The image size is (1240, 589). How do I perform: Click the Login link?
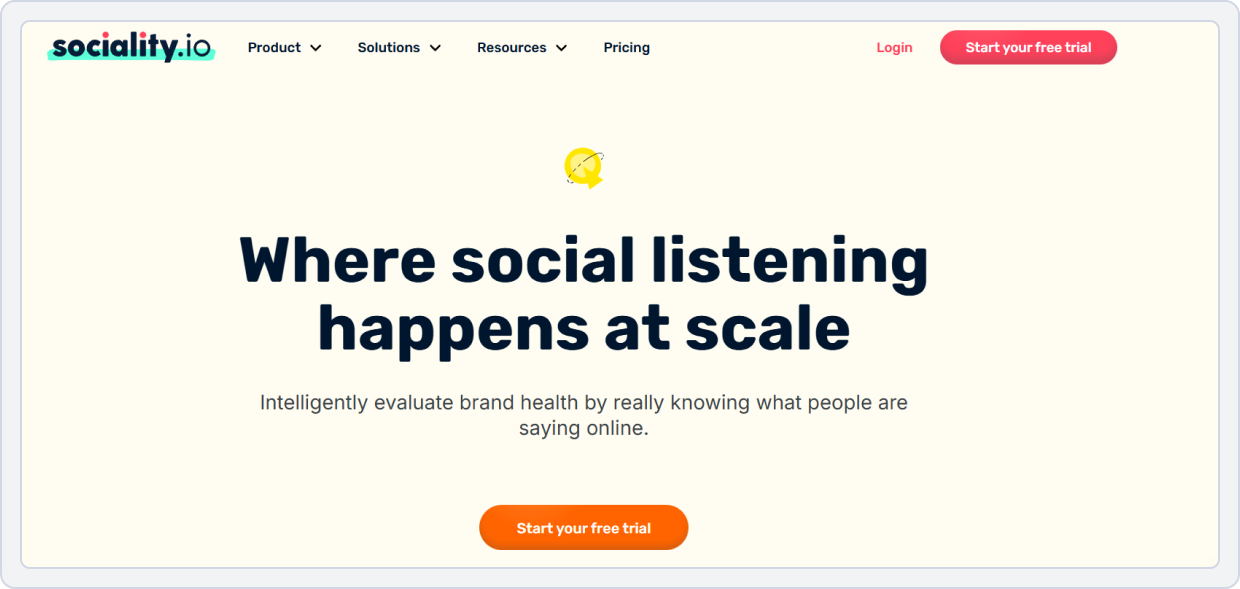click(x=894, y=47)
